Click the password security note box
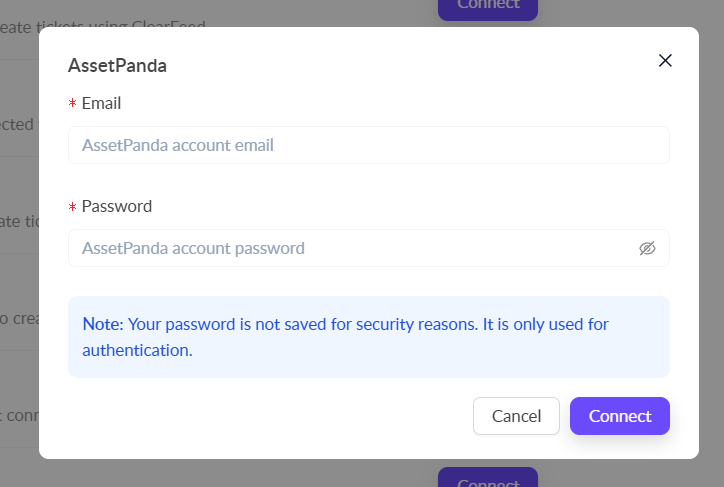This screenshot has width=724, height=487. point(368,337)
